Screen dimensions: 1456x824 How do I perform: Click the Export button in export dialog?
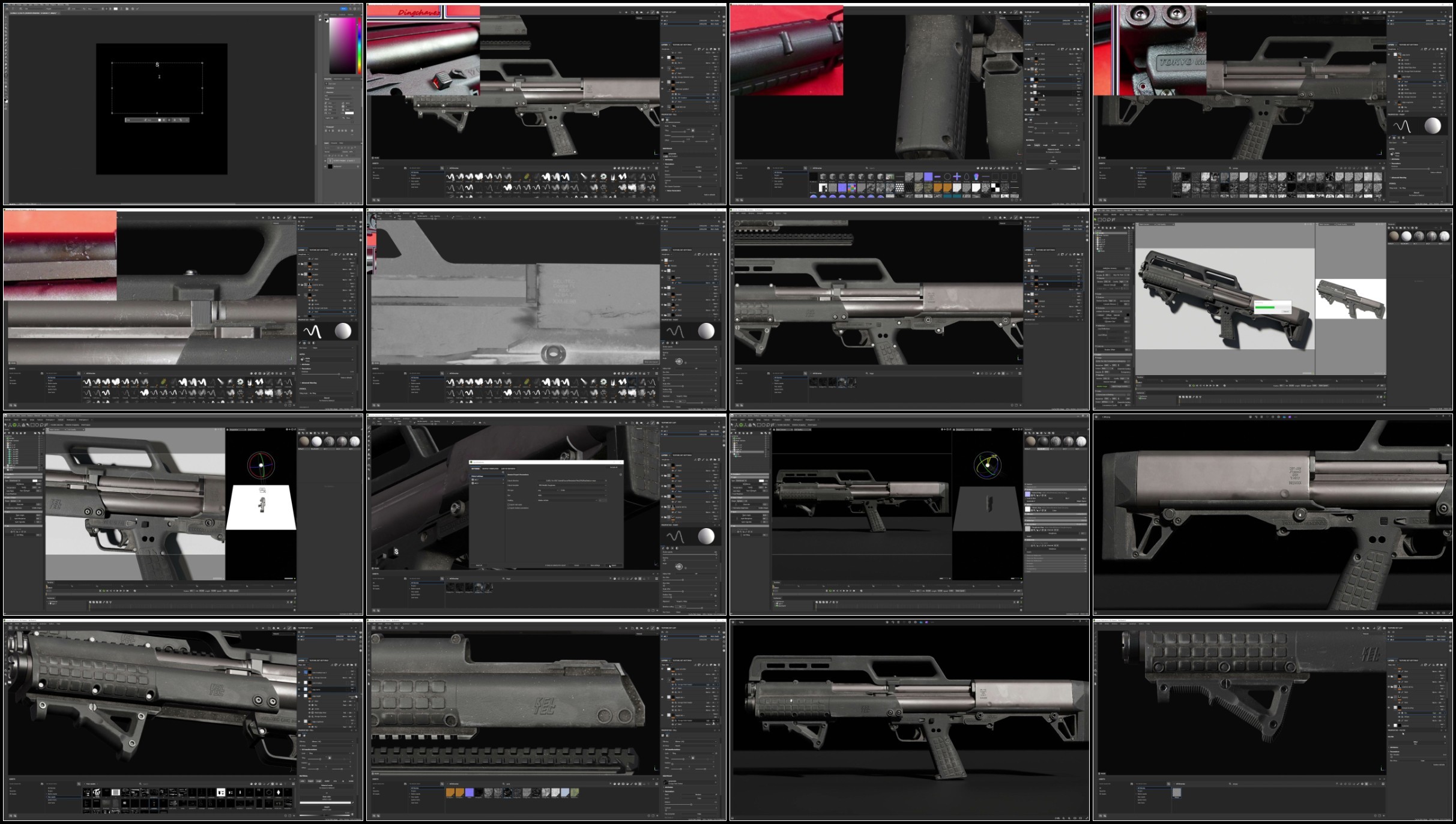614,565
